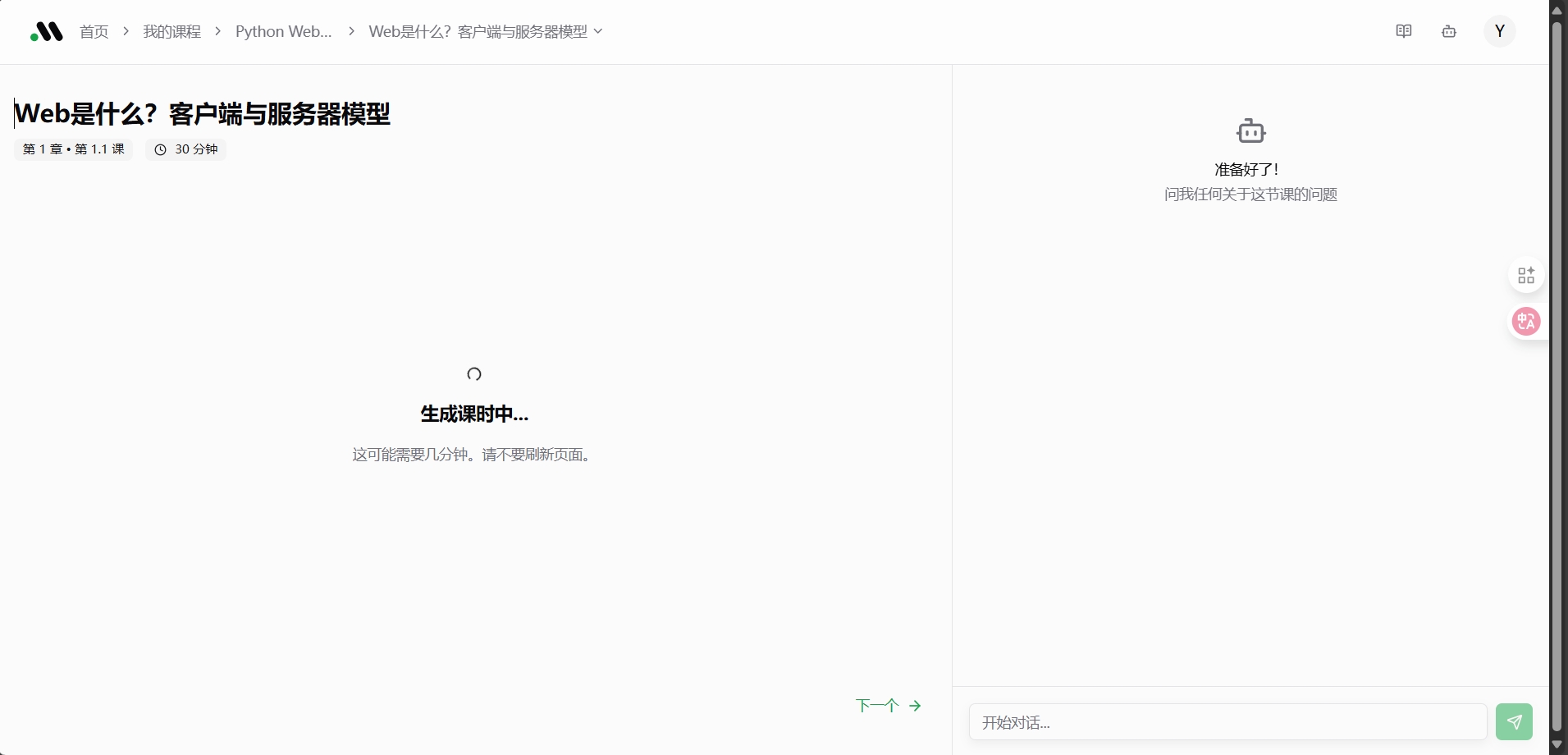Click the scrollbar down arrow
The width and height of the screenshot is (1568, 755).
[x=1557, y=745]
